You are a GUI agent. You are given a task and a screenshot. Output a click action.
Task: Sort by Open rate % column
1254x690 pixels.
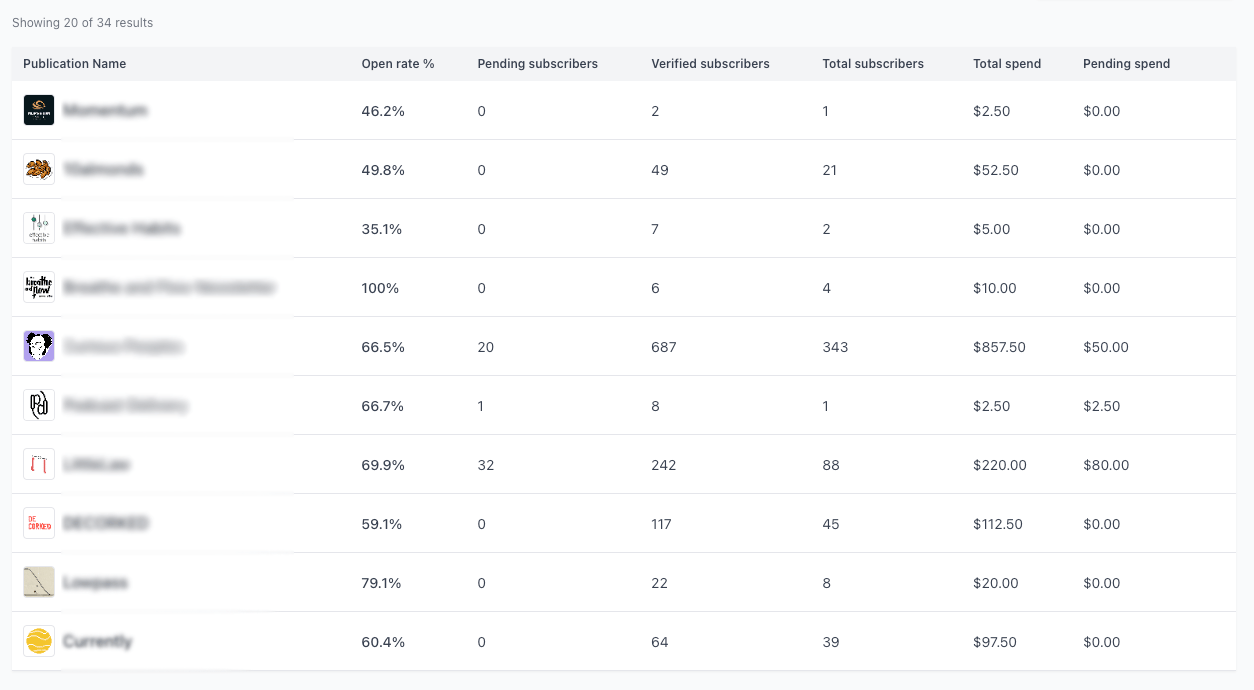(398, 64)
